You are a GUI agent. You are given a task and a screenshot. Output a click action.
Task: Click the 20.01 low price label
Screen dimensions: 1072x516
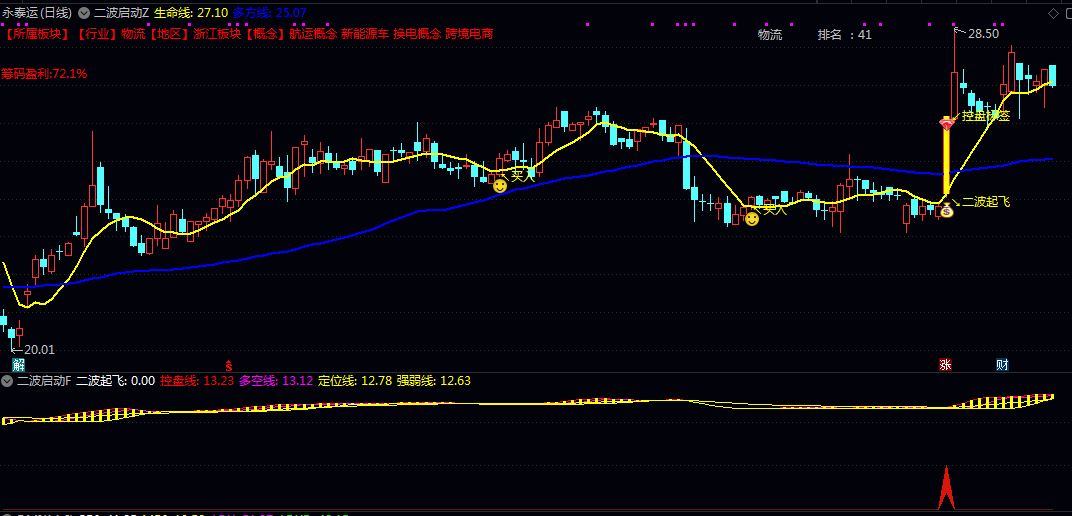pyautogui.click(x=39, y=350)
